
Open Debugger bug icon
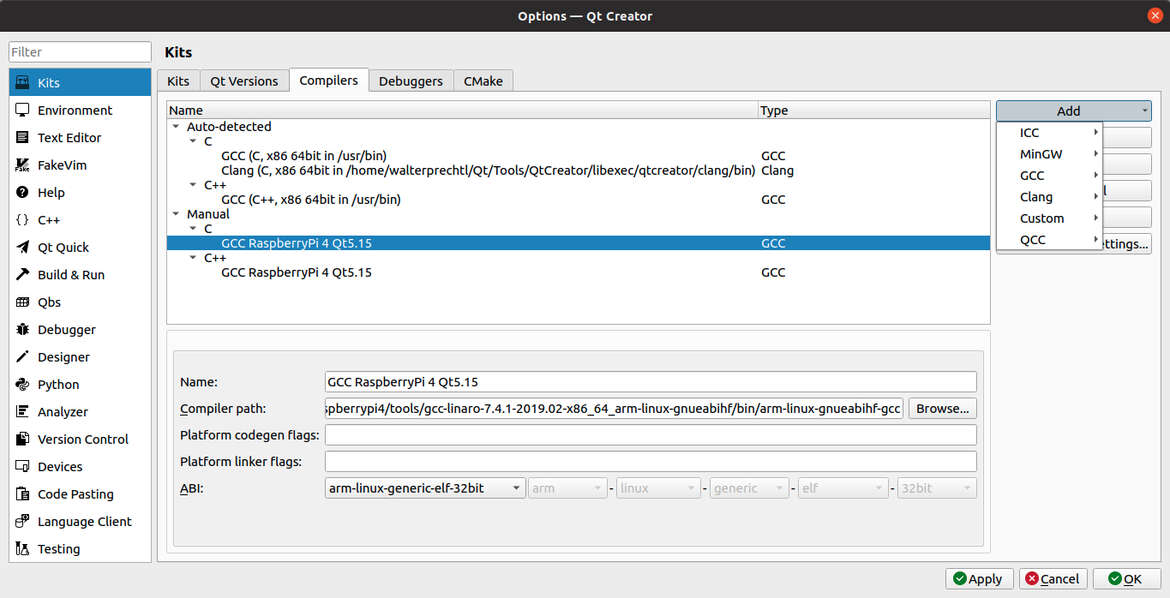(x=22, y=329)
